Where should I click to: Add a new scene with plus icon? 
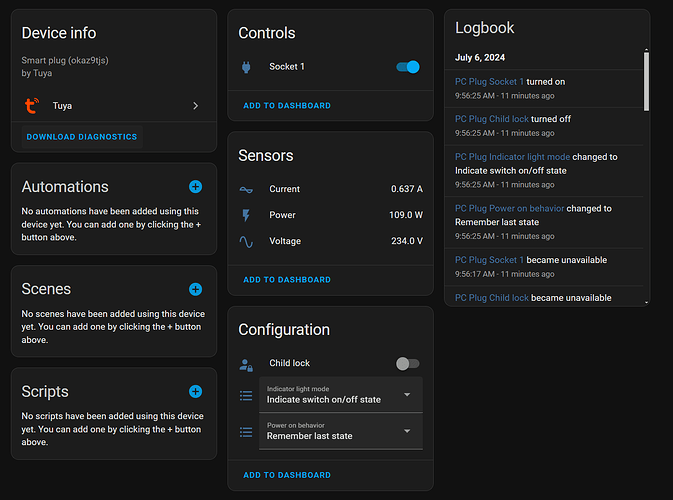[195, 289]
